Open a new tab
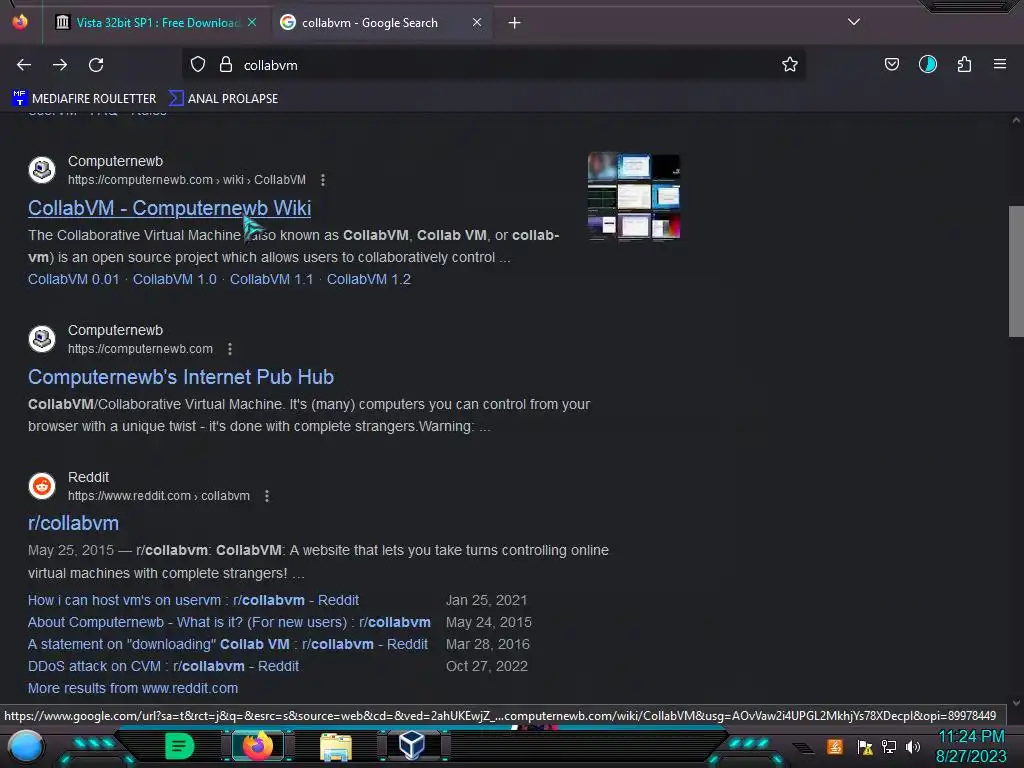This screenshot has height=768, width=1024. pyautogui.click(x=515, y=23)
